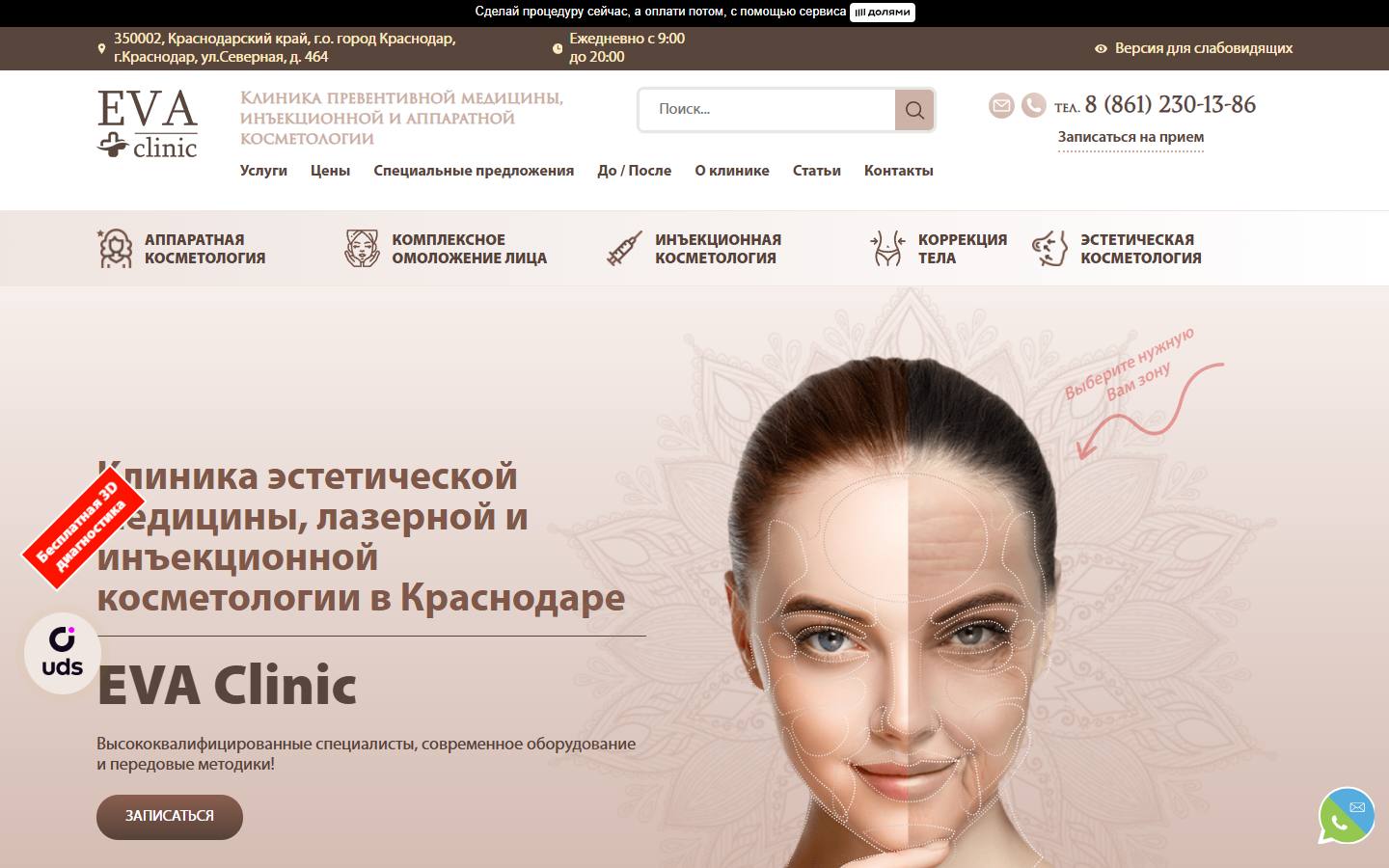This screenshot has width=1389, height=868.
Task: Click the location pin icon beside address
Action: 101,48
